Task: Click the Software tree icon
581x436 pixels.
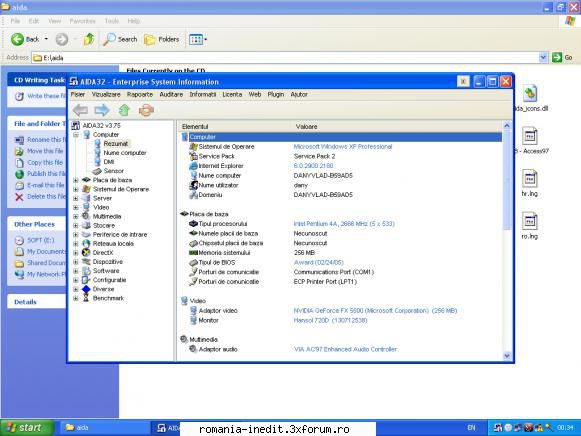Action: click(86, 271)
